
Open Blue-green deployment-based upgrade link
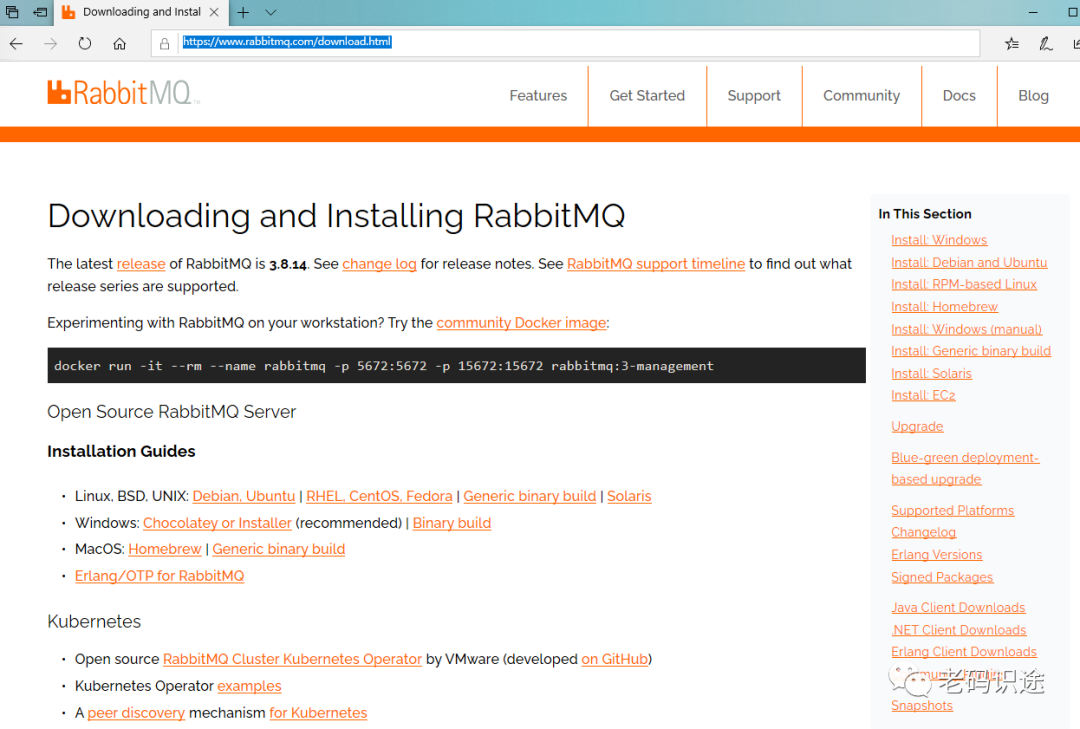click(965, 469)
